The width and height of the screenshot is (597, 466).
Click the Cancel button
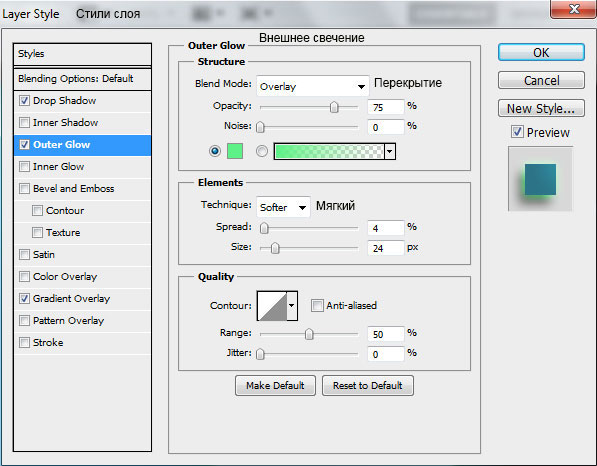click(541, 80)
